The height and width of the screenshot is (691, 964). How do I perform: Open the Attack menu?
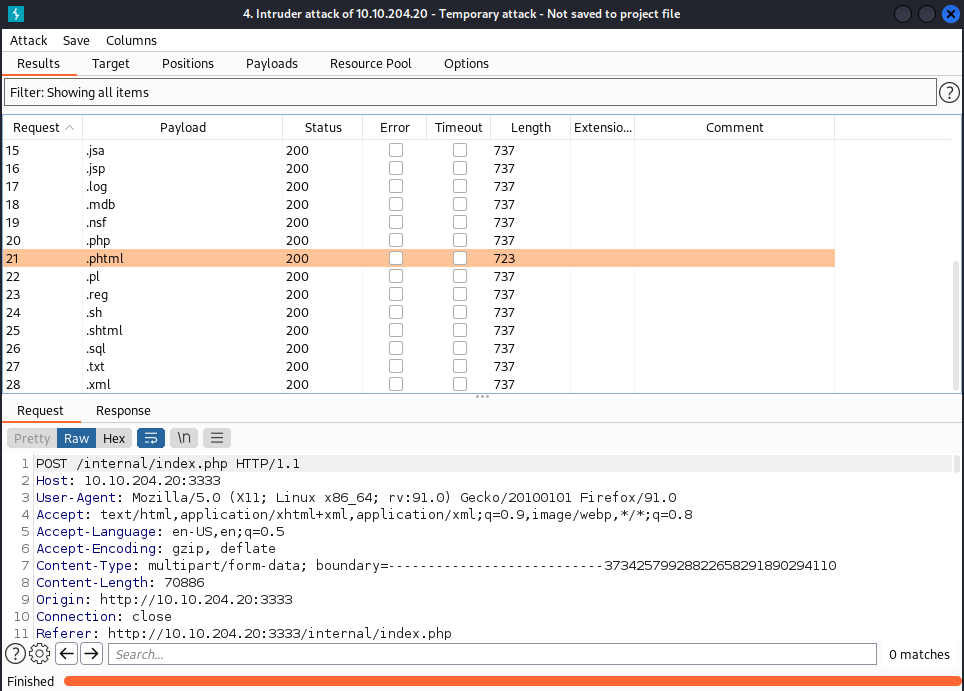pyautogui.click(x=29, y=40)
